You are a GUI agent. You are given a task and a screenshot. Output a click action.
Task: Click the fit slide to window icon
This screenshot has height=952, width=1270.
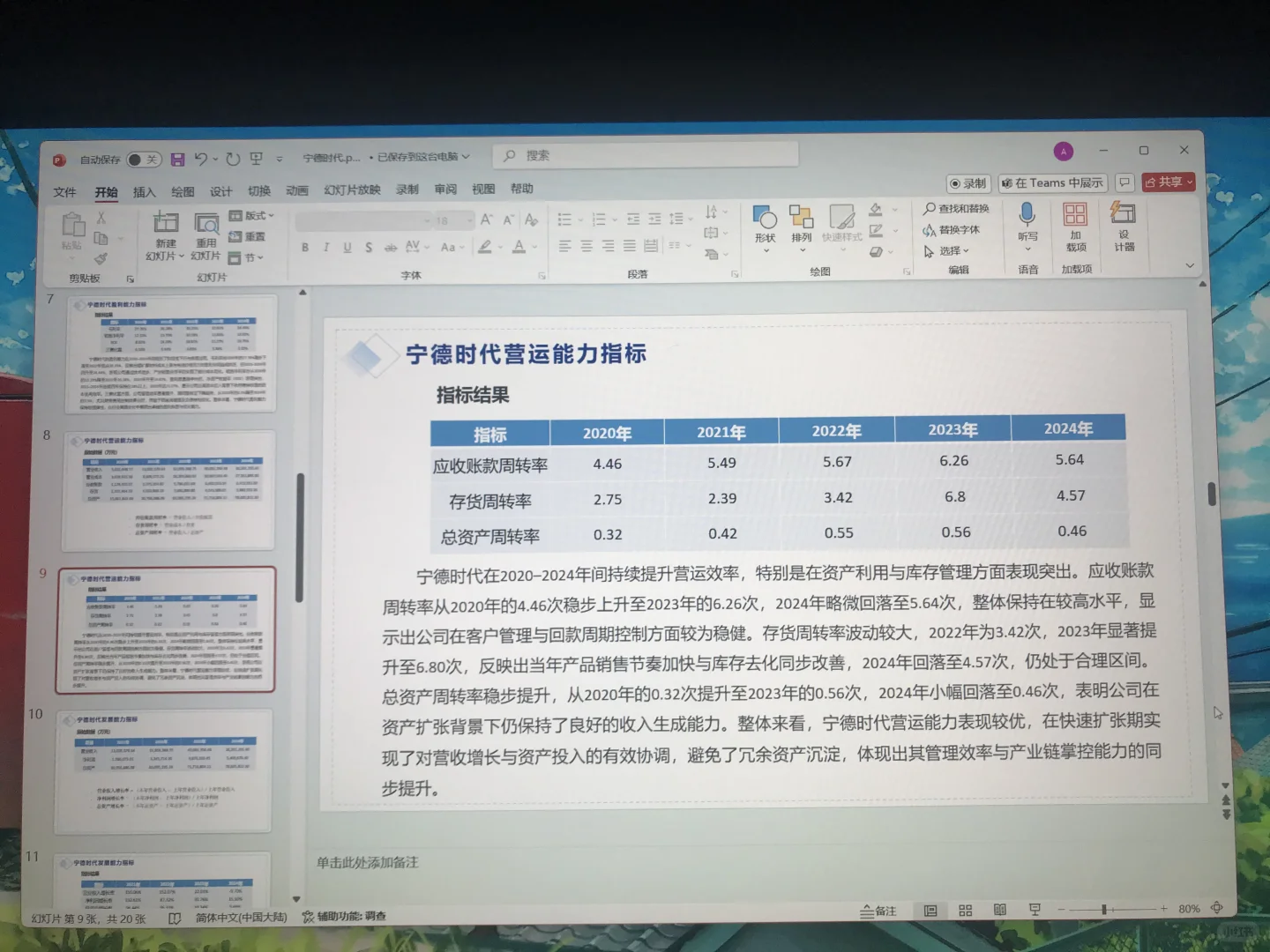click(x=1217, y=908)
